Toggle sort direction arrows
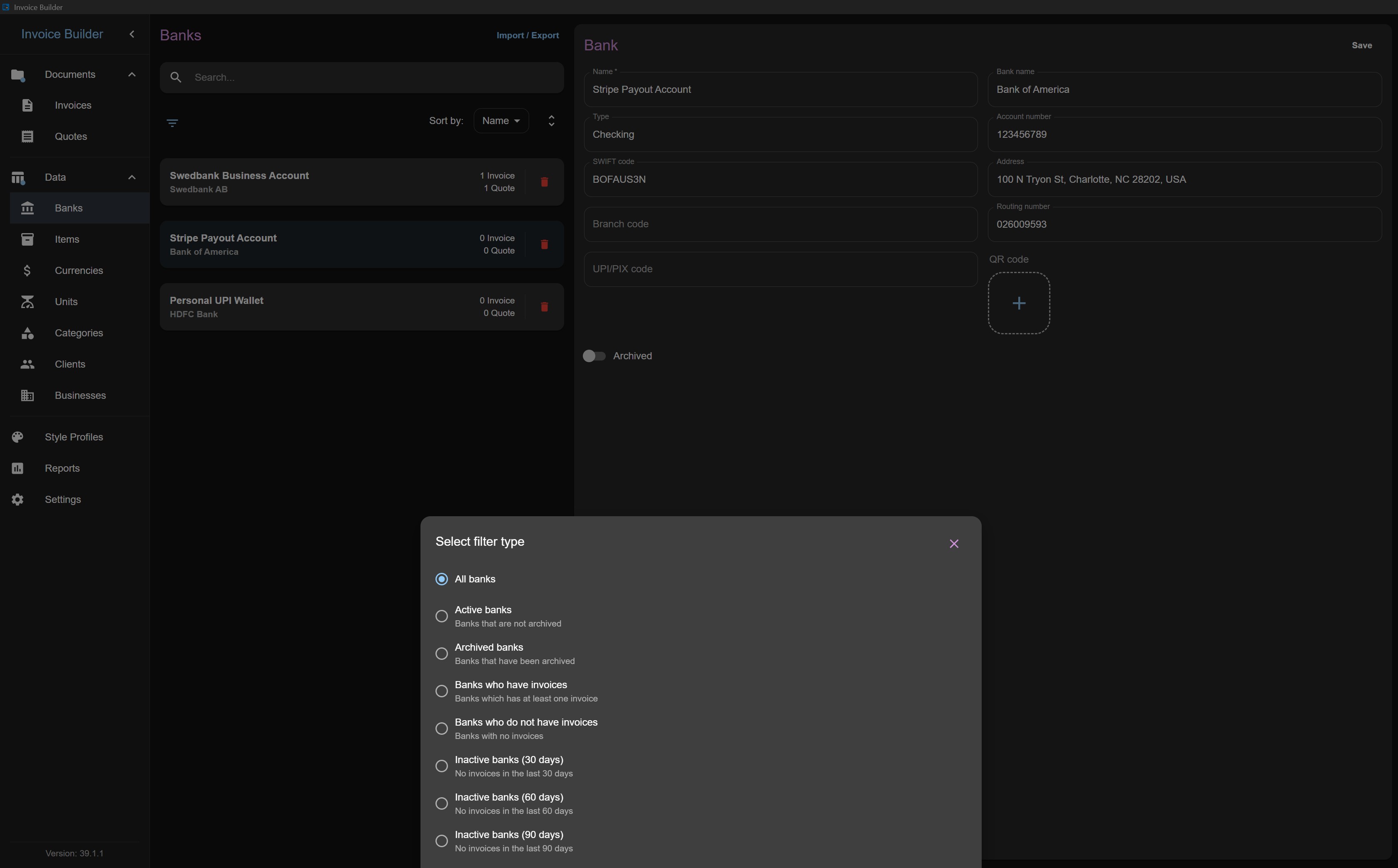The image size is (1398, 868). 551,121
